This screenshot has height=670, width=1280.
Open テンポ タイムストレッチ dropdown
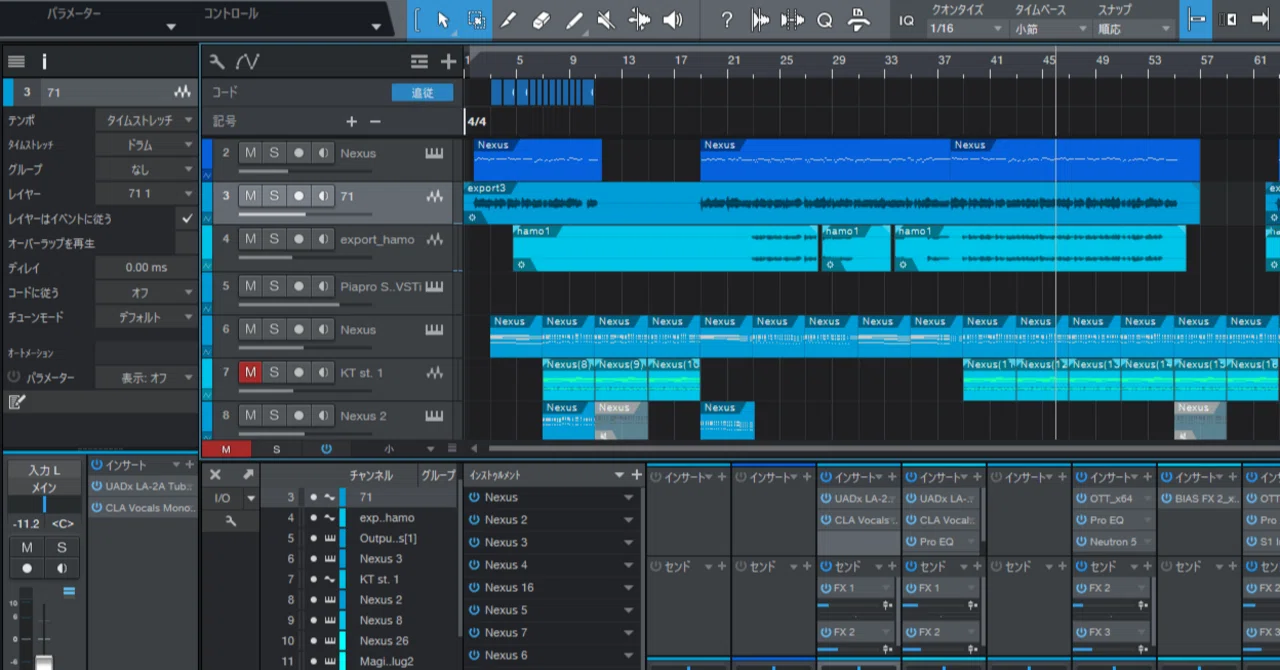pos(146,120)
